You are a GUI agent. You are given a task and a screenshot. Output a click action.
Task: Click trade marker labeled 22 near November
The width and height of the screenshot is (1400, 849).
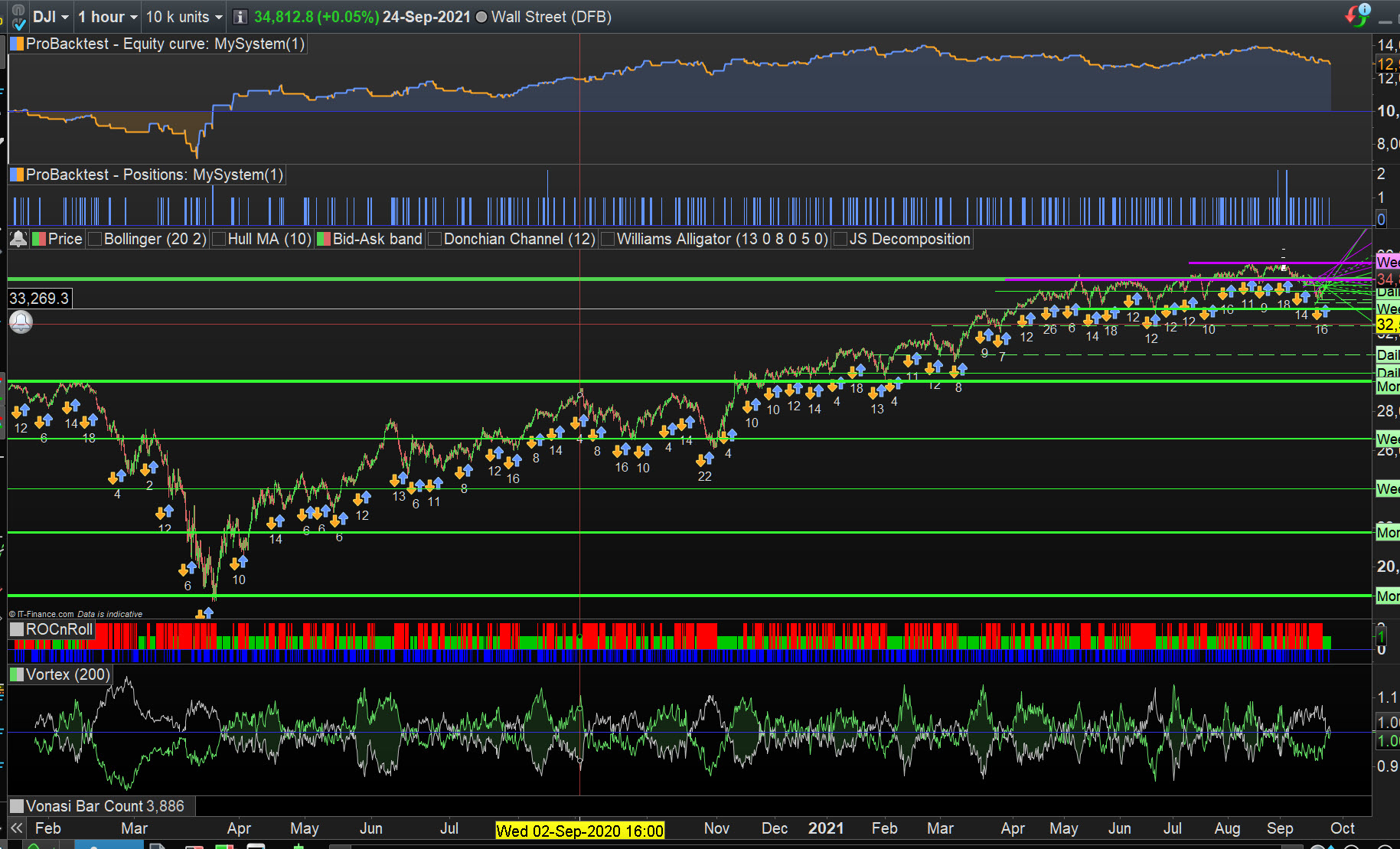[705, 476]
